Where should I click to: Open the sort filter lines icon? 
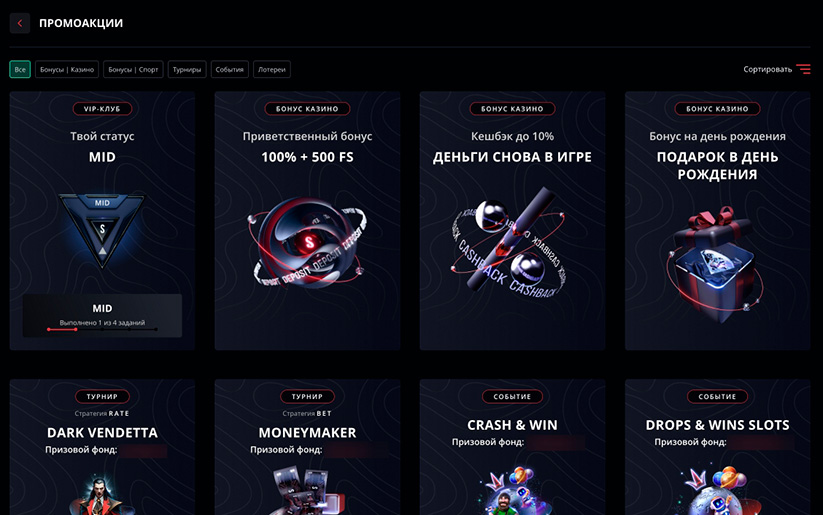803,69
